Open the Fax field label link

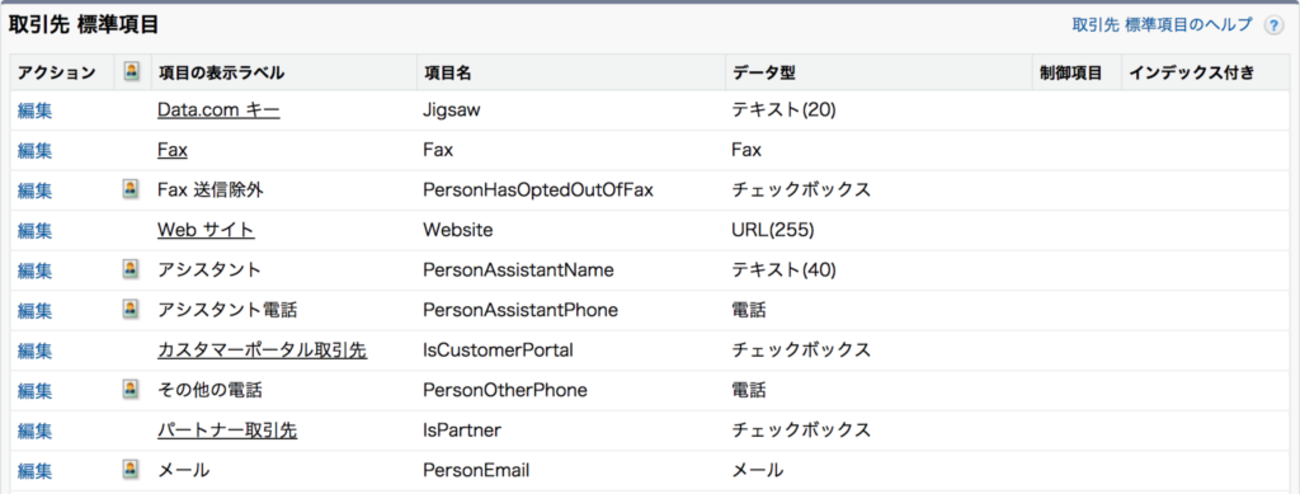(x=172, y=150)
